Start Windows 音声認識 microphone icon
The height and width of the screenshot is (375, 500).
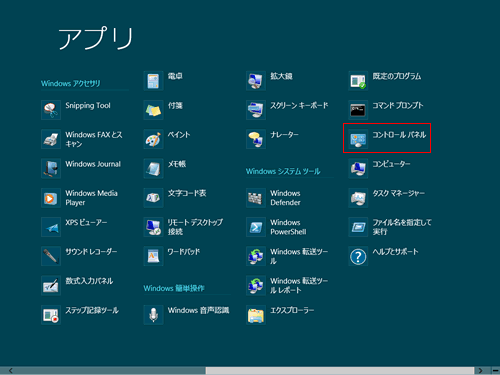[153, 315]
